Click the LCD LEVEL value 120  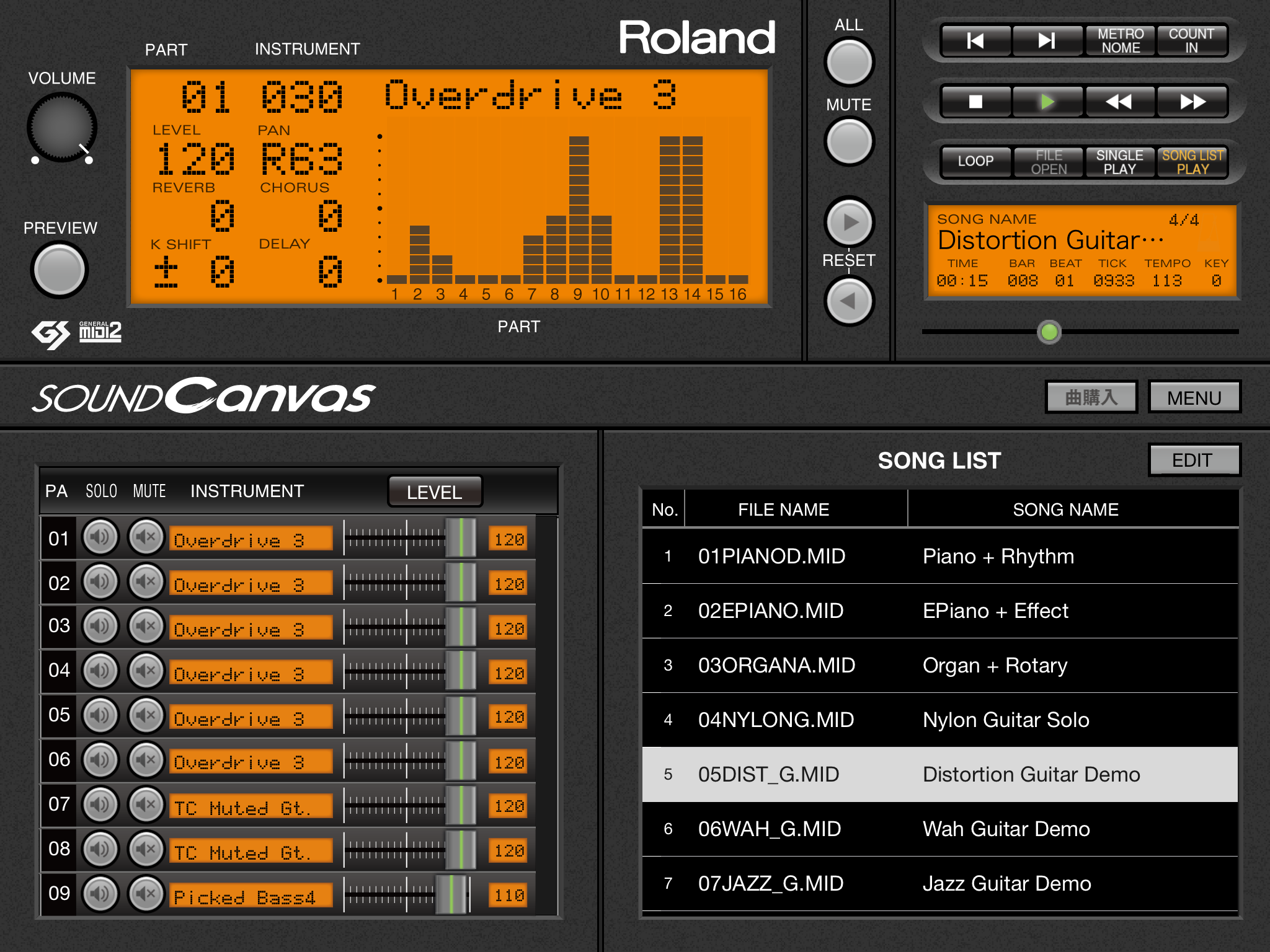tap(196, 159)
